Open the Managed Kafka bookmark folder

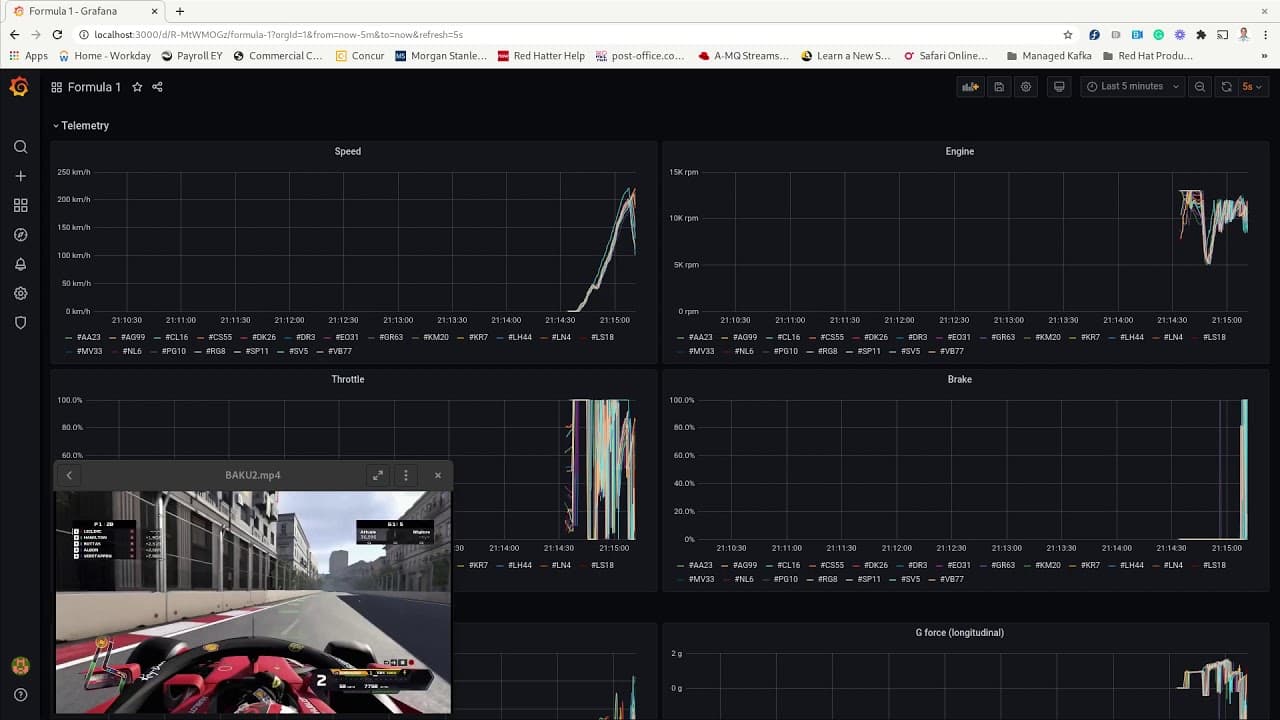click(1049, 56)
